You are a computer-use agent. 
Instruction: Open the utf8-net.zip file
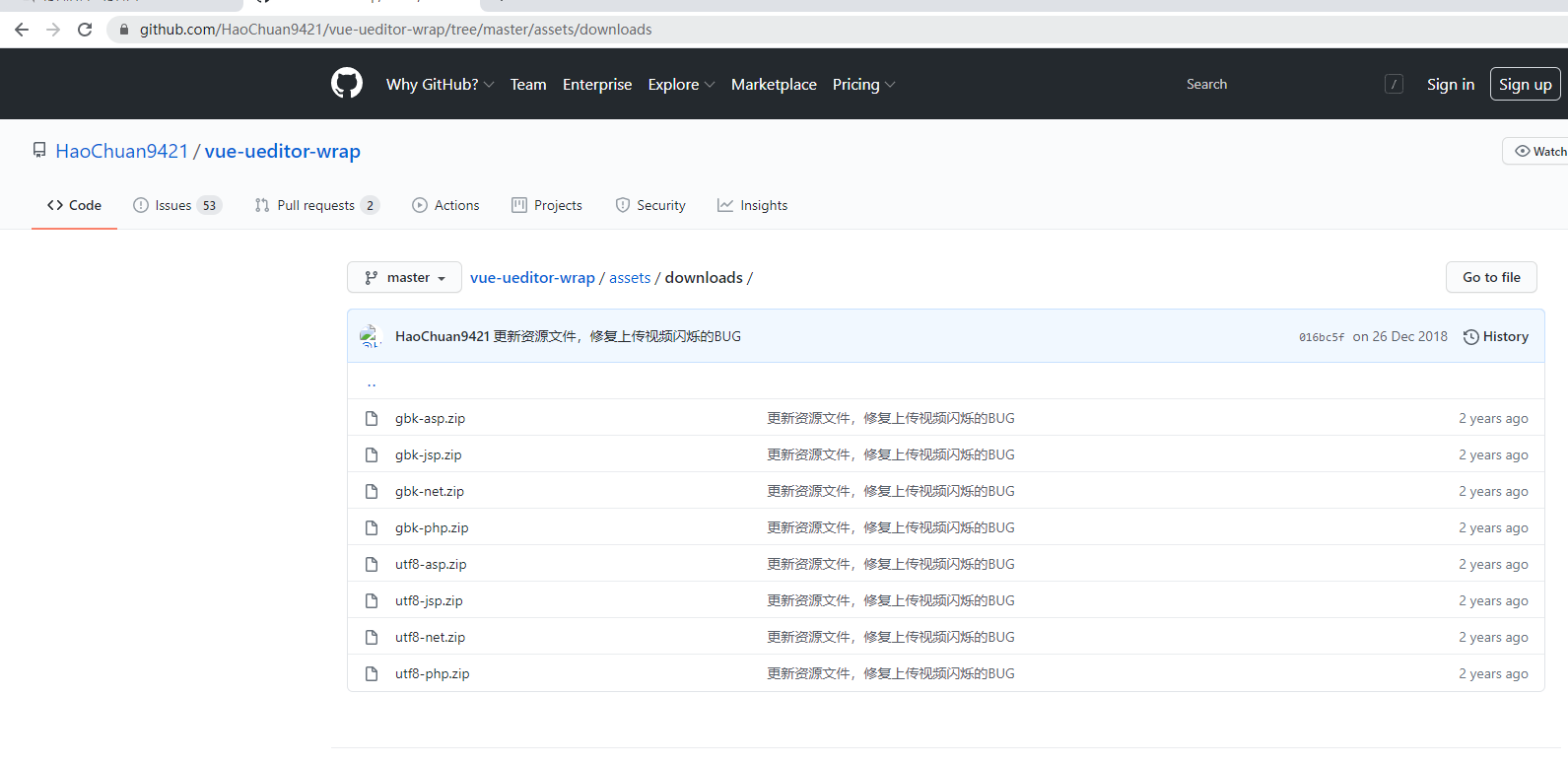click(x=430, y=637)
